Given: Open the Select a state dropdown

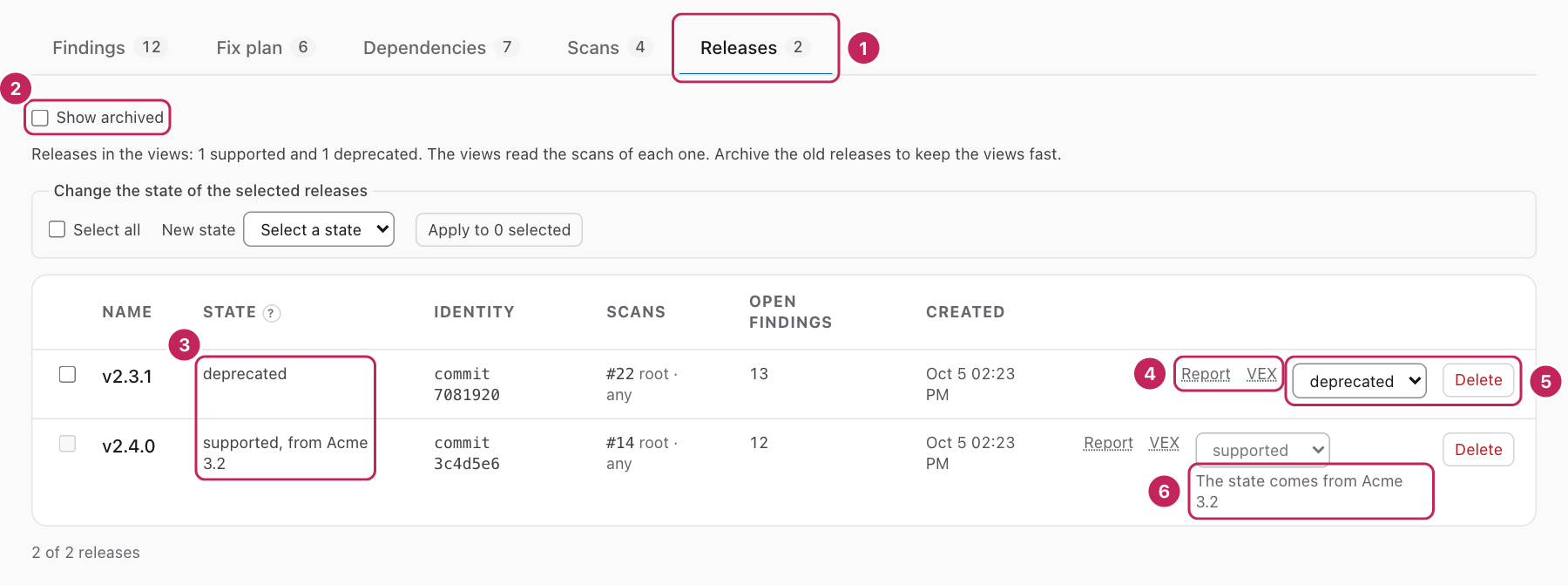Looking at the screenshot, I should [319, 229].
